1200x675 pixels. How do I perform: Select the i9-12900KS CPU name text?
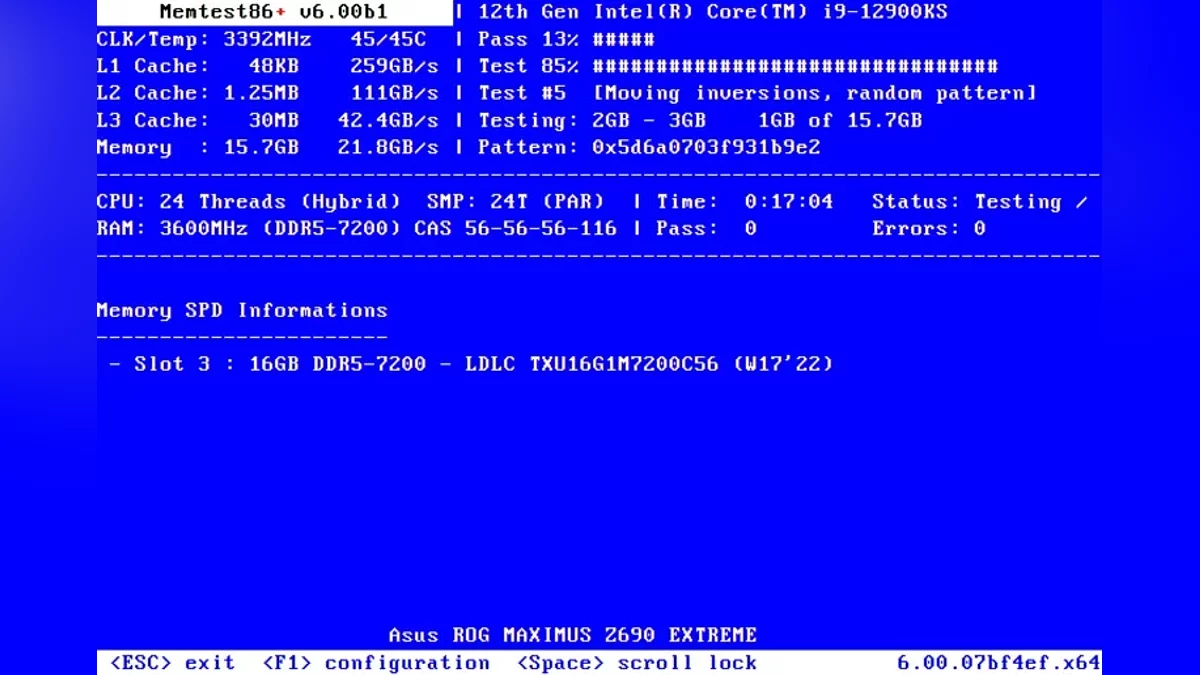coord(883,12)
